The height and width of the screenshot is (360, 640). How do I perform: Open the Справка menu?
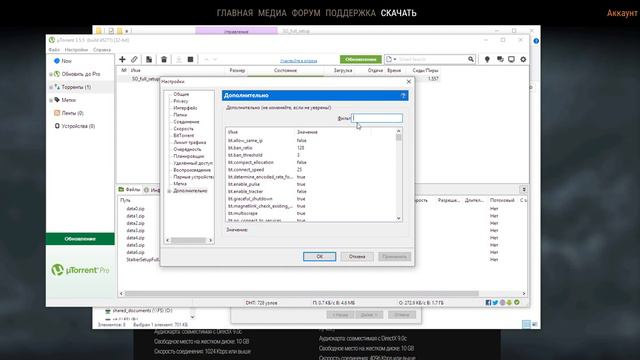(102, 50)
